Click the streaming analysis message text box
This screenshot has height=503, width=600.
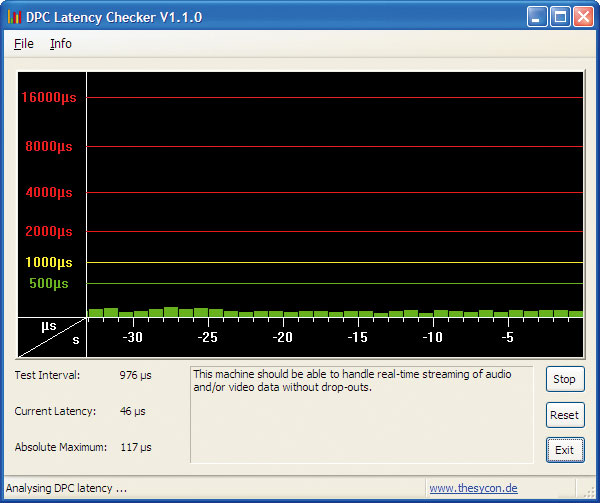[x=362, y=415]
